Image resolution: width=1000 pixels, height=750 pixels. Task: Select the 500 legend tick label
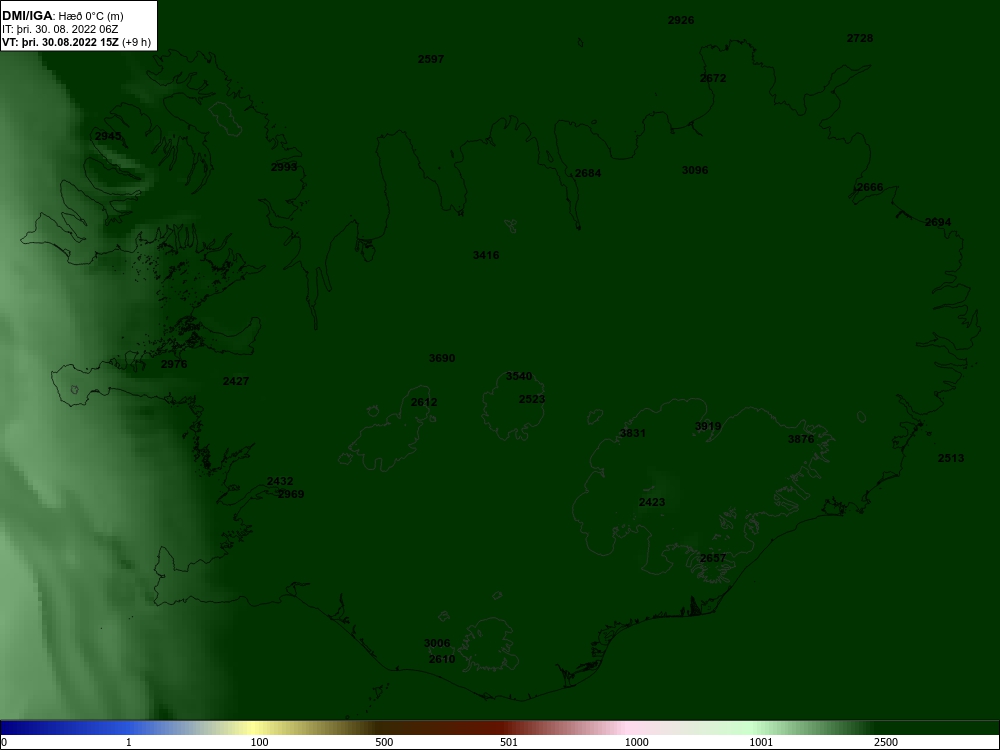384,742
